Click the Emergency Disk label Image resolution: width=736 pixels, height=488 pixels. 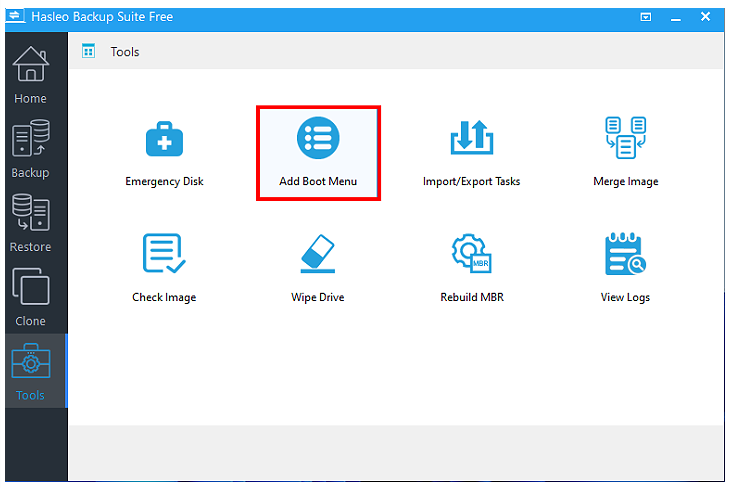pyautogui.click(x=164, y=182)
